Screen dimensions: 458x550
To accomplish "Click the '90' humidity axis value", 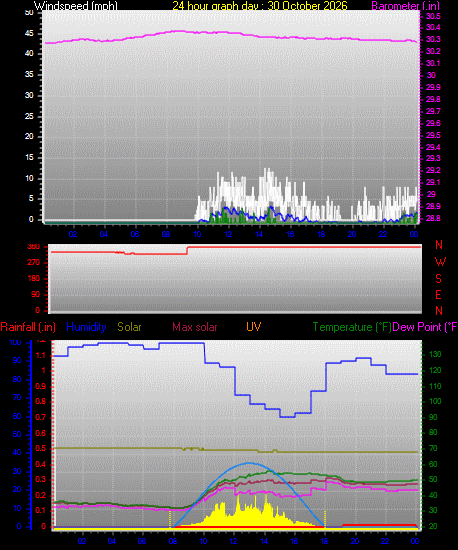I will point(17,361).
